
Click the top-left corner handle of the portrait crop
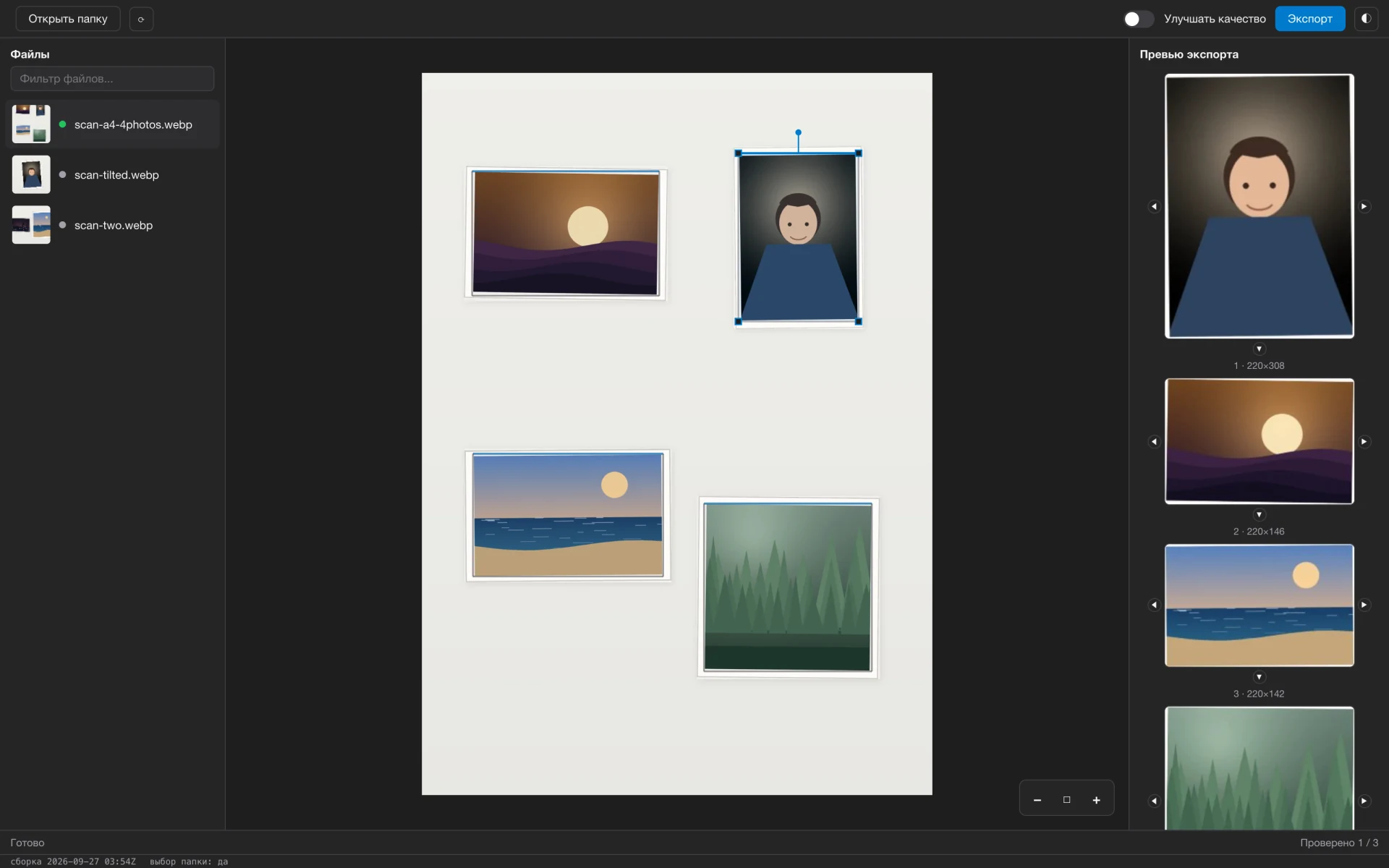738,153
